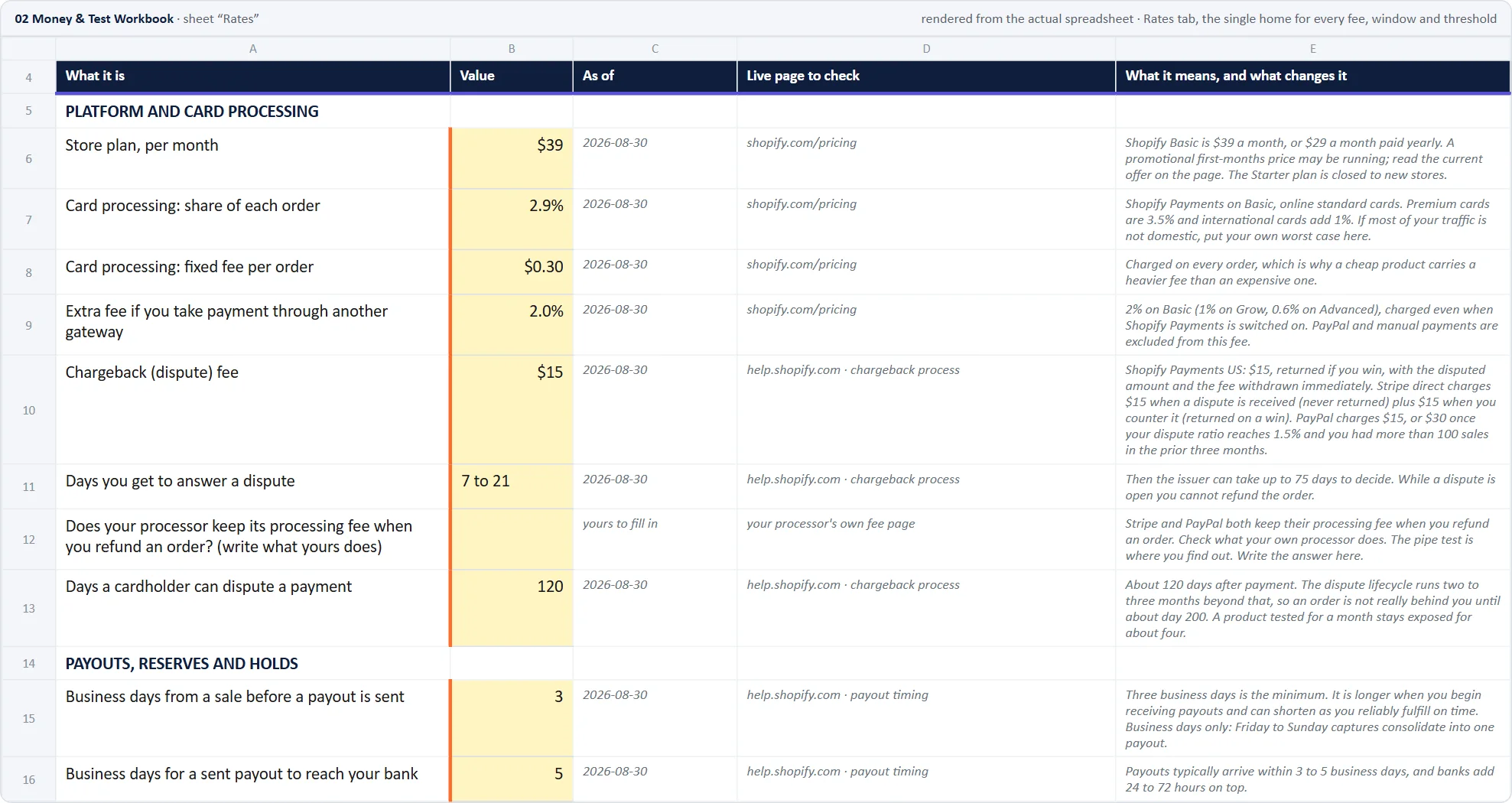This screenshot has width=1512, height=803.
Task: Click explanation starting 'Payouts typically arrive within'
Action: coord(1309,779)
